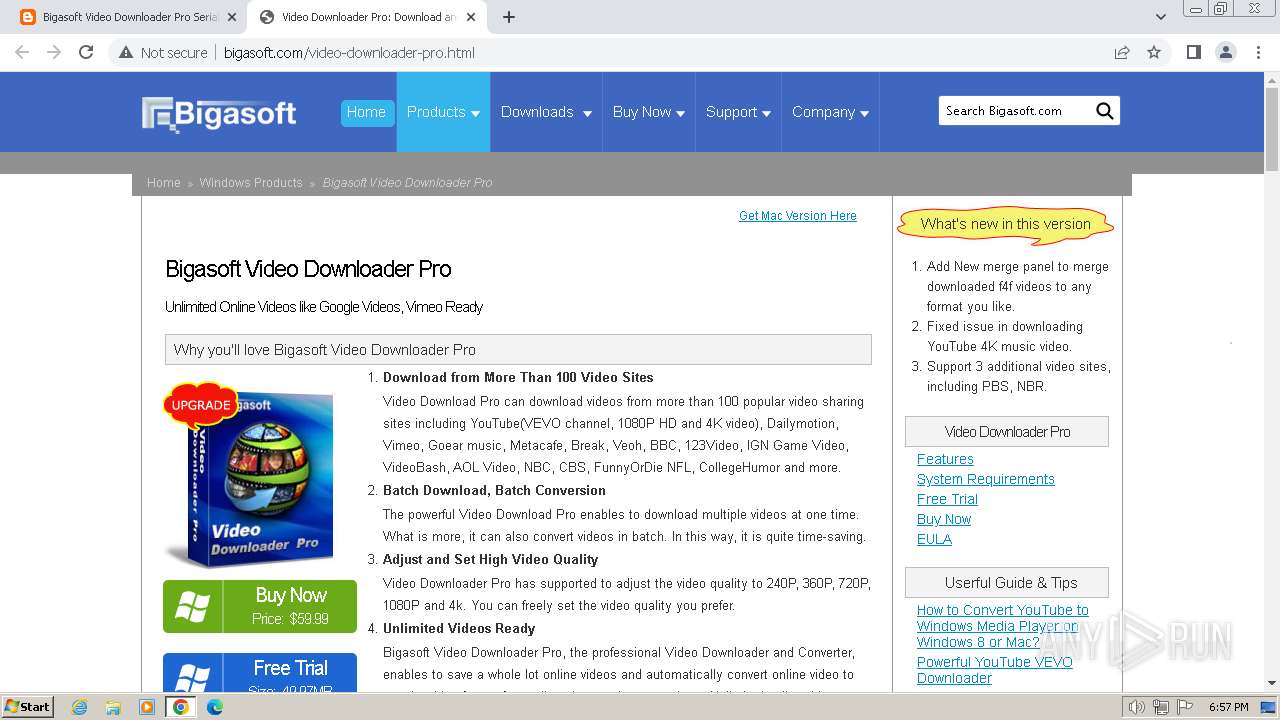Click the Video Downloader Pro sidebar heading
The image size is (1280, 720).
pos(1007,432)
